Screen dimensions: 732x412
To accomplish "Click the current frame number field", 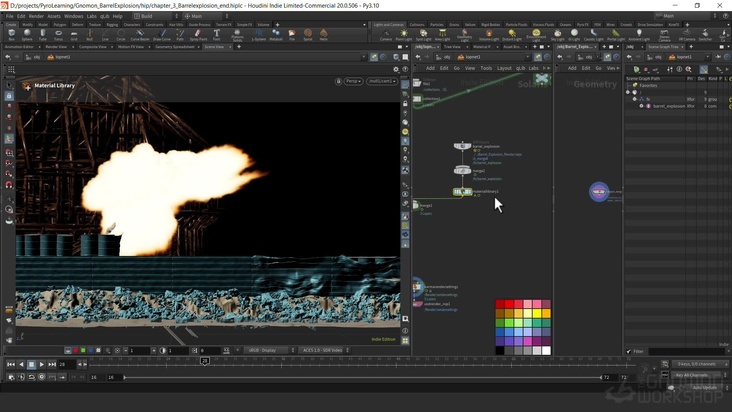I will (67, 364).
